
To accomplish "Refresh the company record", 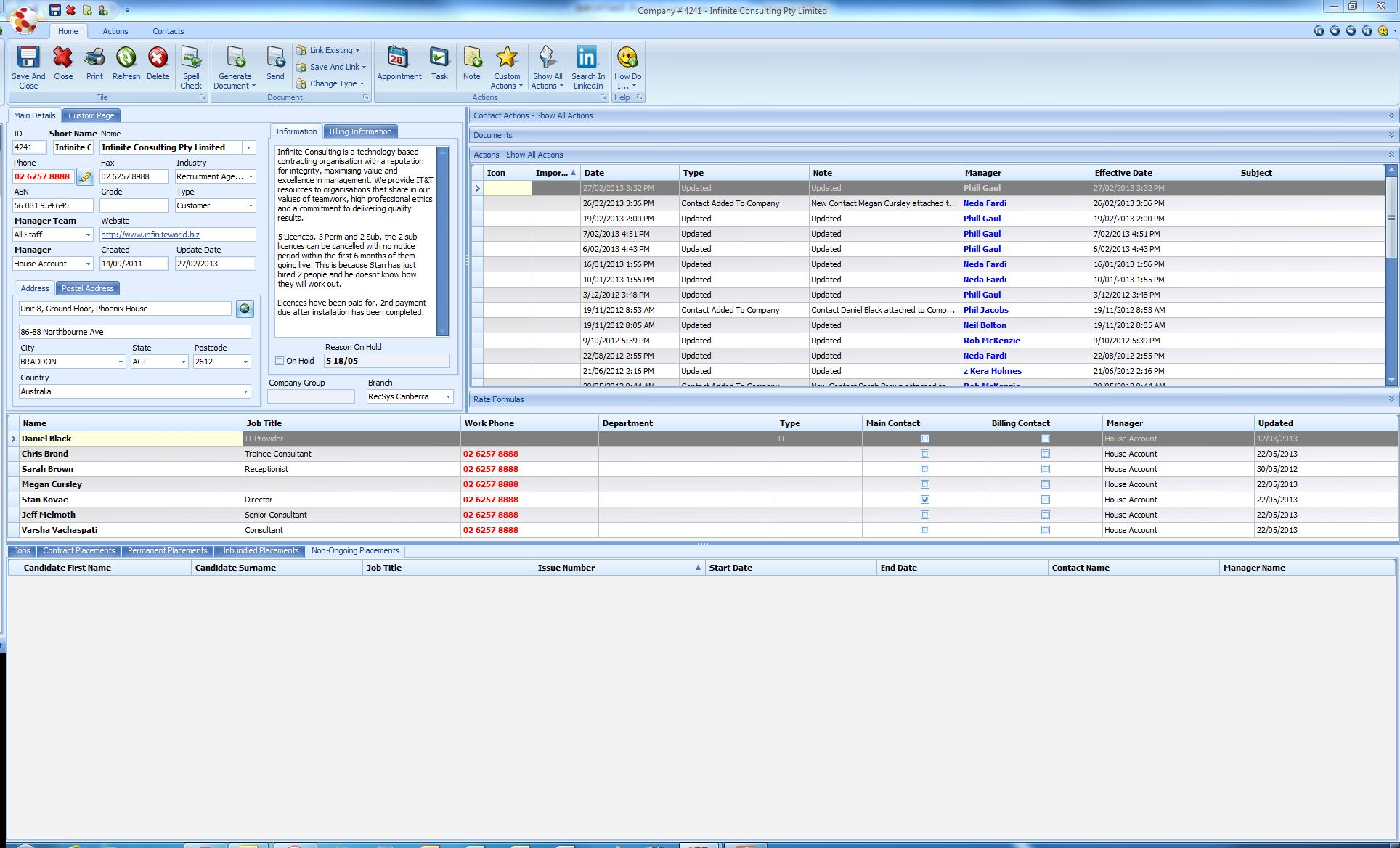I will pos(126,64).
